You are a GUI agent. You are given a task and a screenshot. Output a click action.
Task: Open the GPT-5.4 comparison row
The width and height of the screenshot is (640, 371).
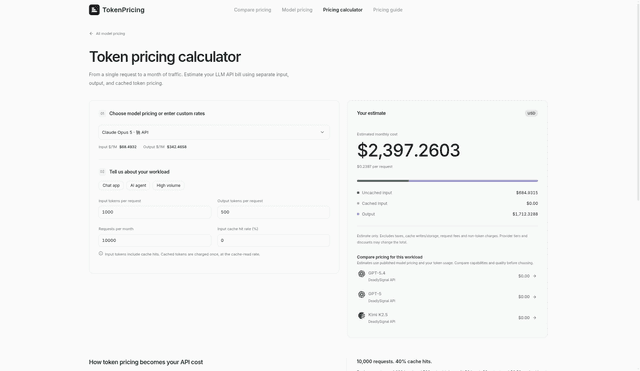click(447, 276)
